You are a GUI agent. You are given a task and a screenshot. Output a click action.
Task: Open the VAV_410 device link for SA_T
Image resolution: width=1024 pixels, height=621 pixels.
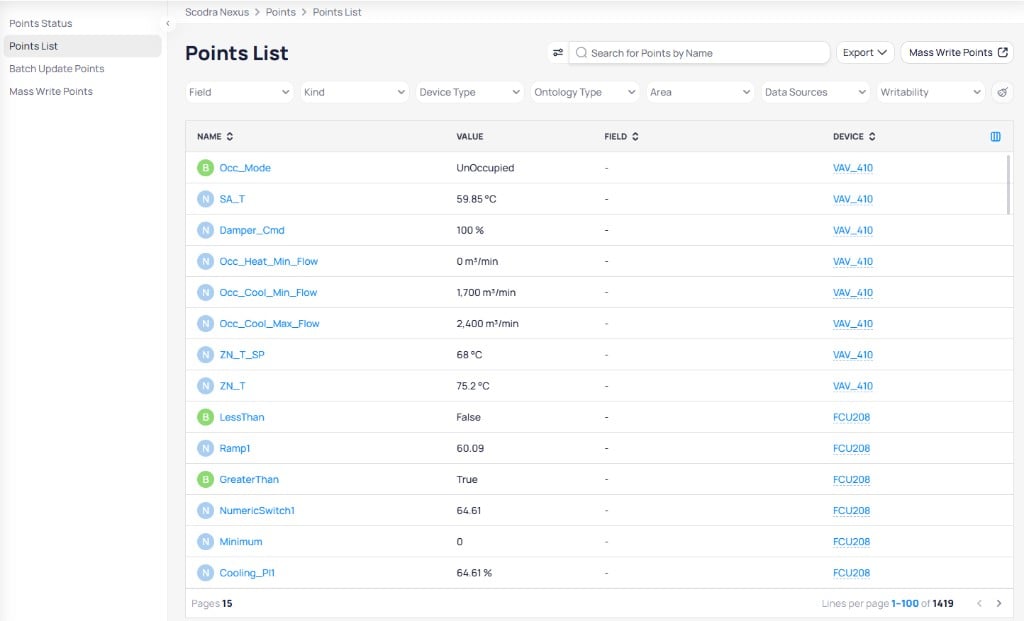tap(853, 199)
